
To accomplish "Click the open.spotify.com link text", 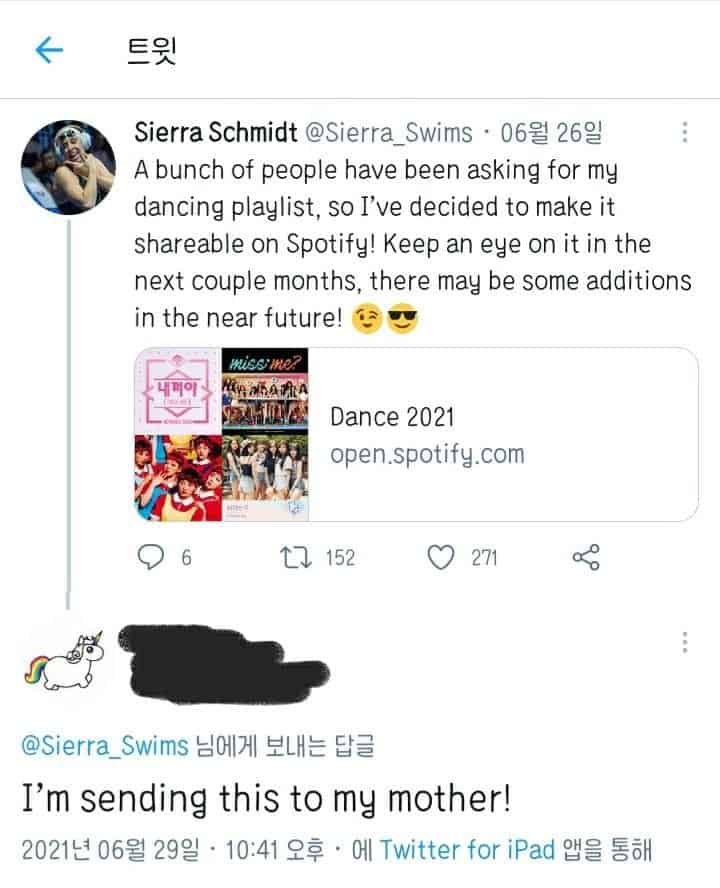I will click(x=427, y=454).
